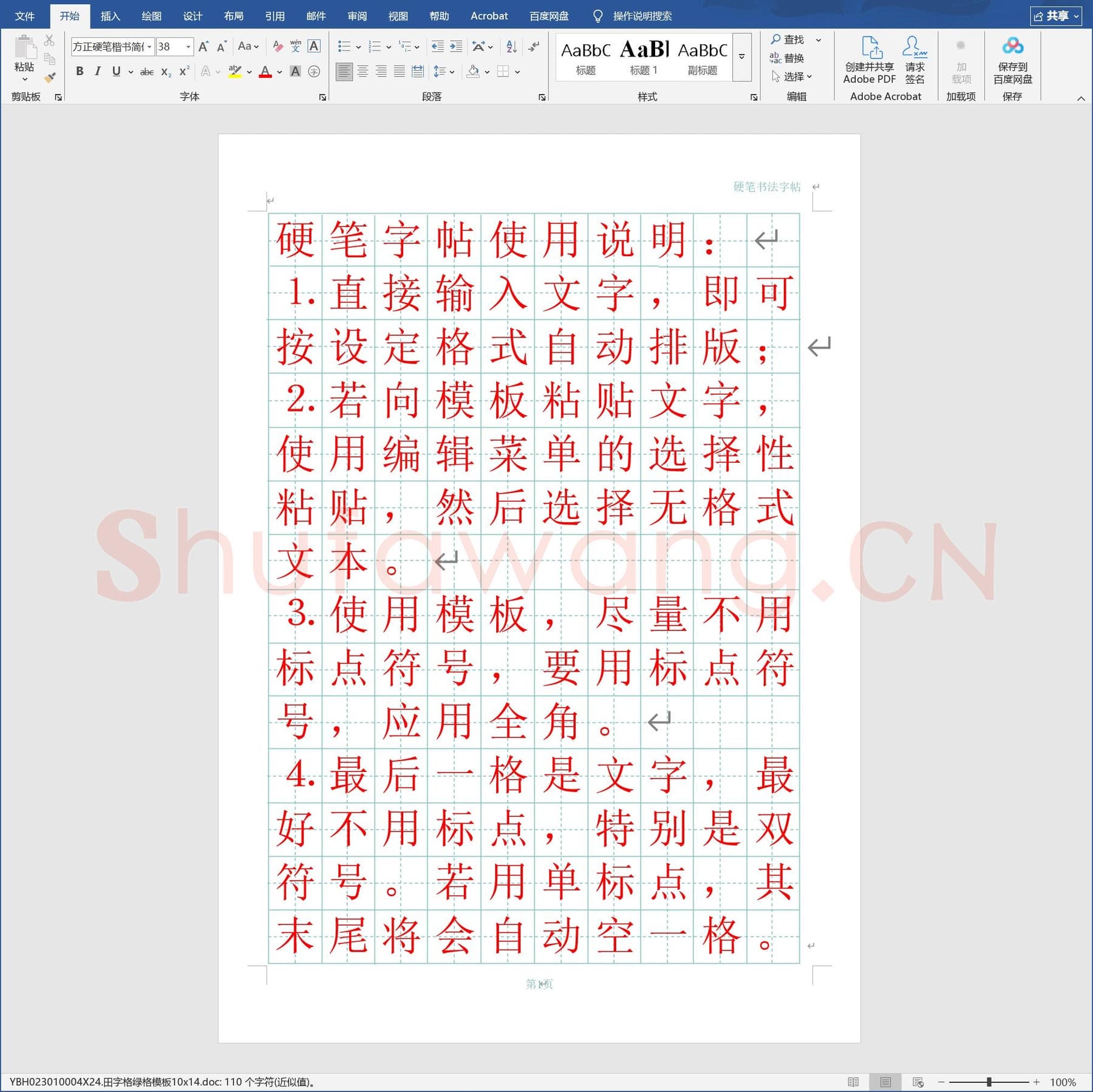Select Print Layout view in status bar
The height and width of the screenshot is (1092, 1093).
[x=885, y=1082]
